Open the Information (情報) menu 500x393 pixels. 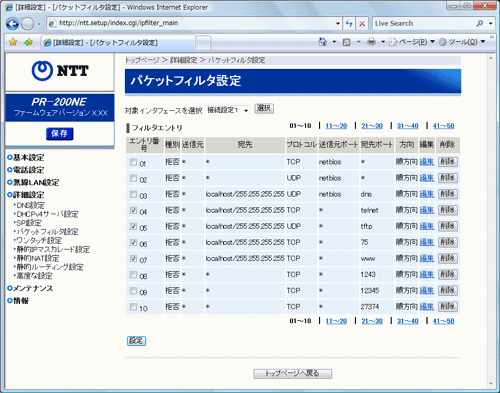[x=21, y=301]
